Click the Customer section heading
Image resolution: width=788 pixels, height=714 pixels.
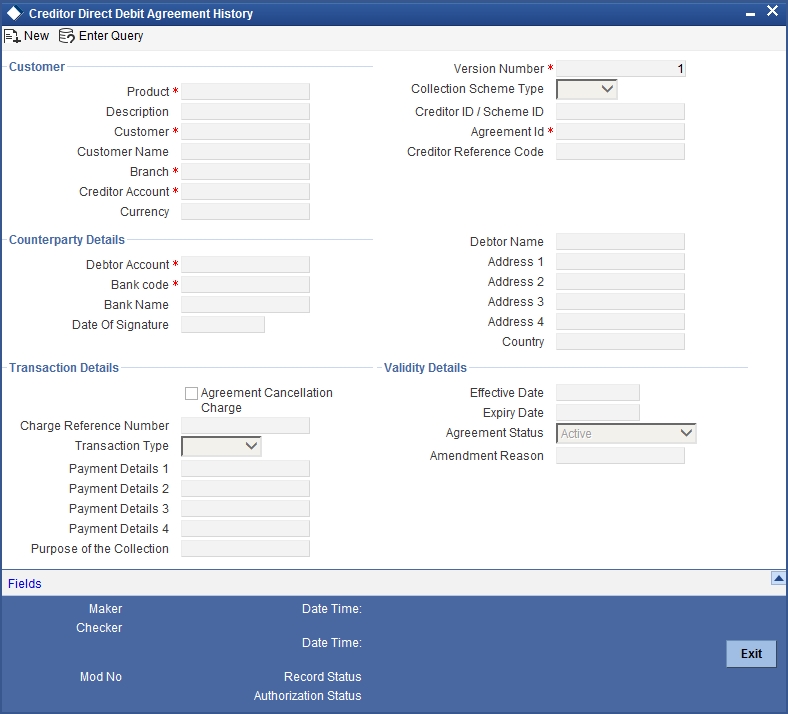click(x=37, y=67)
